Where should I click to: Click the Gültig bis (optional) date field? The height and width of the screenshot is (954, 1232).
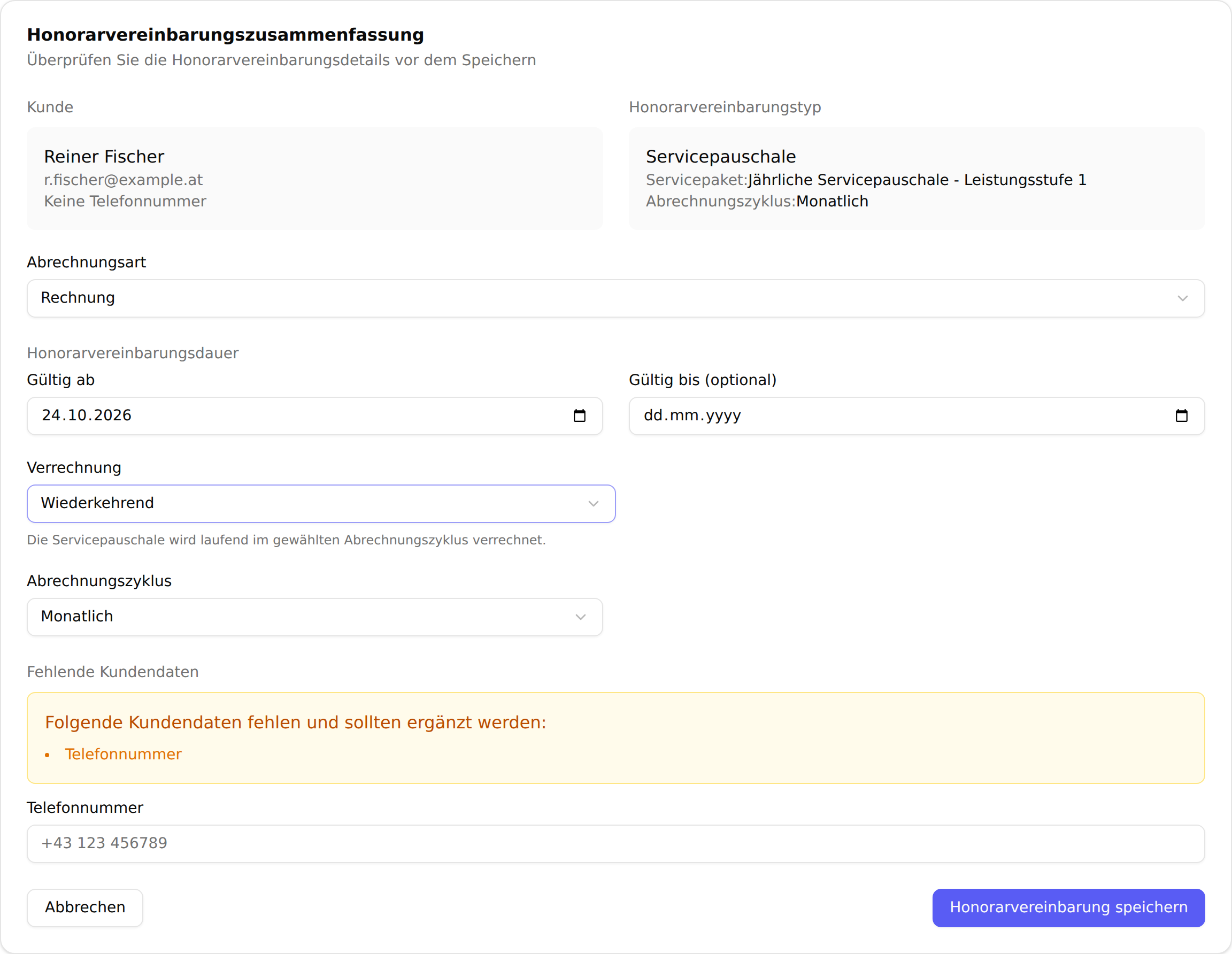[917, 416]
